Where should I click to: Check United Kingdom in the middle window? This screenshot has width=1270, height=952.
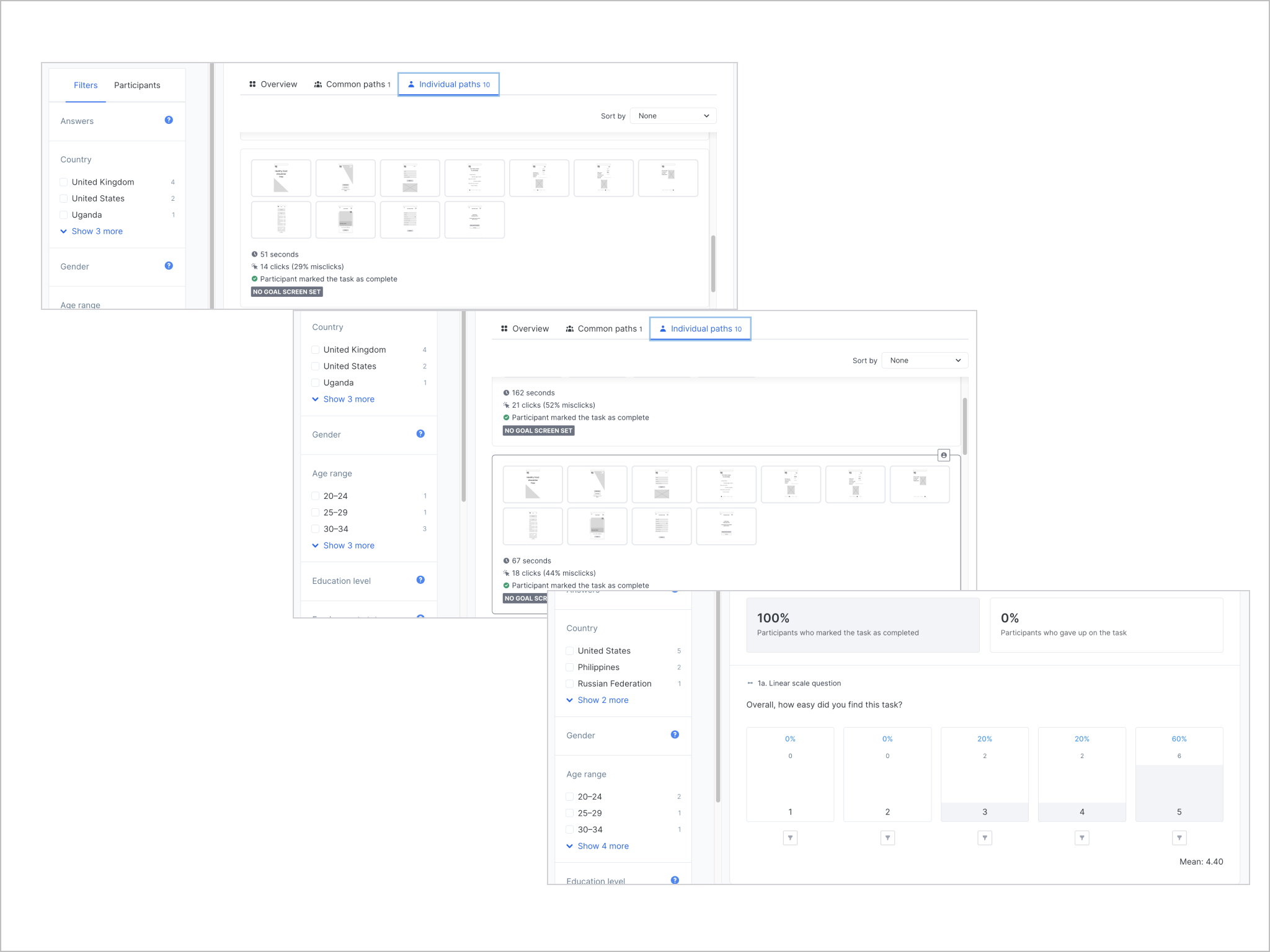316,350
